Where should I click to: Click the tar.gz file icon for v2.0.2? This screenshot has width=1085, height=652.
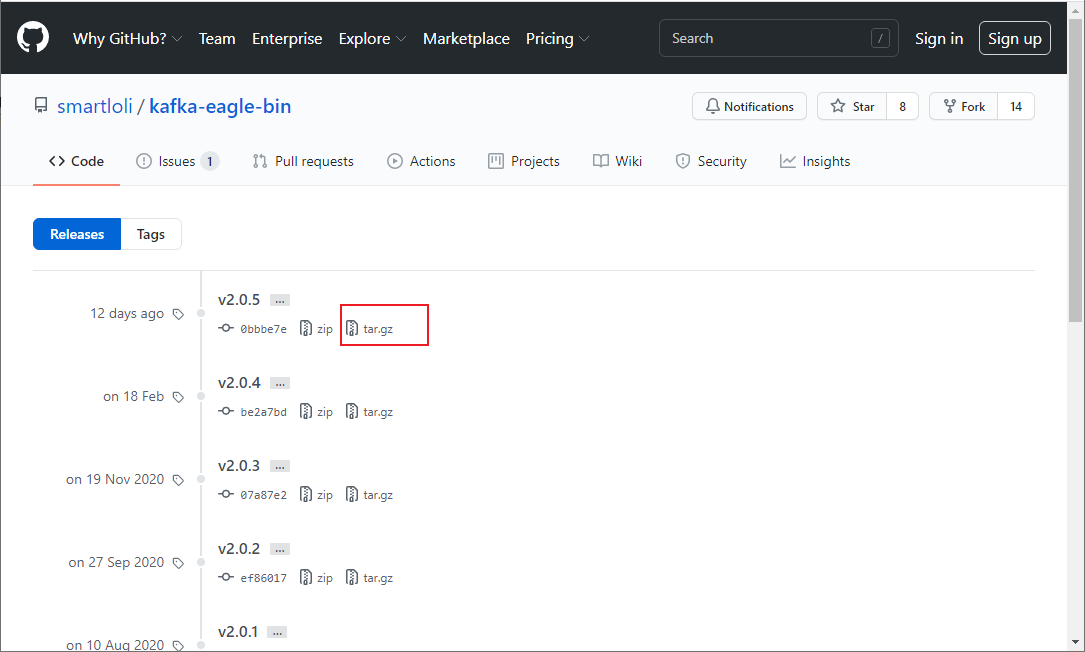pyautogui.click(x=352, y=577)
